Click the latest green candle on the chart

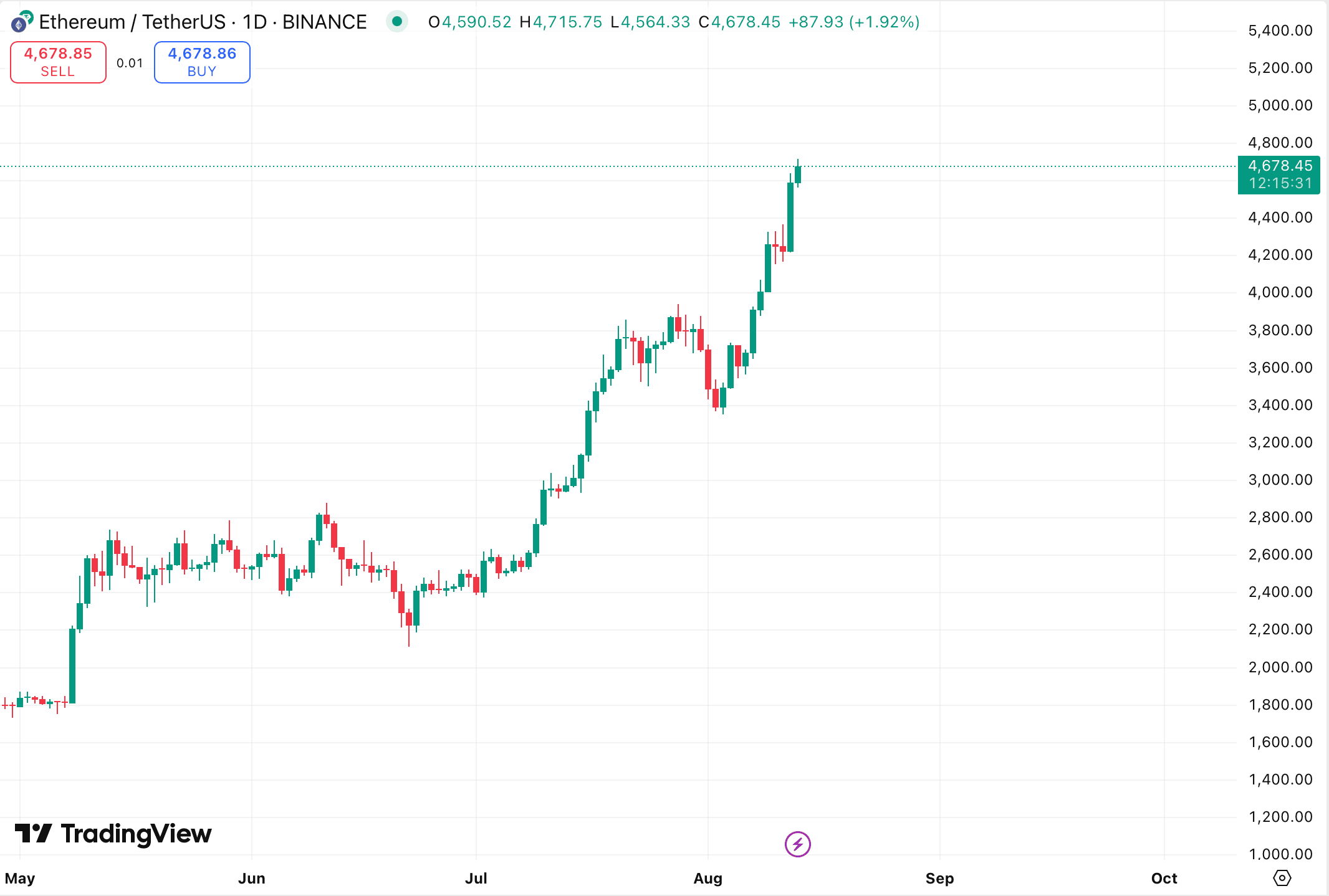[798, 174]
